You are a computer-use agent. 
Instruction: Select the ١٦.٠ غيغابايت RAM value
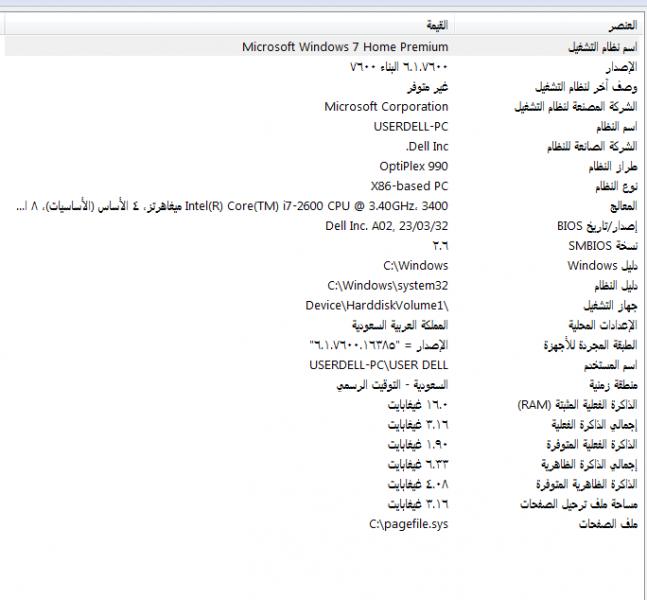coord(418,405)
